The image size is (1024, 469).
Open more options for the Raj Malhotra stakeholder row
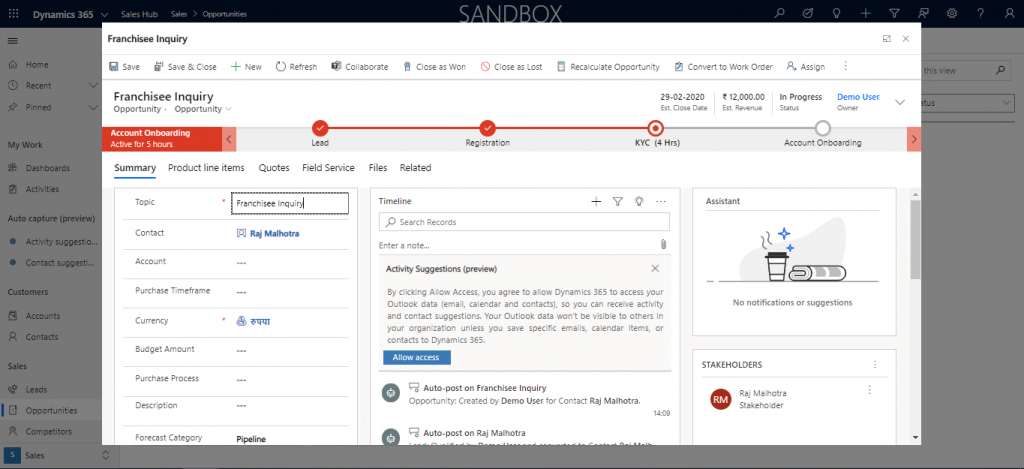(869, 390)
